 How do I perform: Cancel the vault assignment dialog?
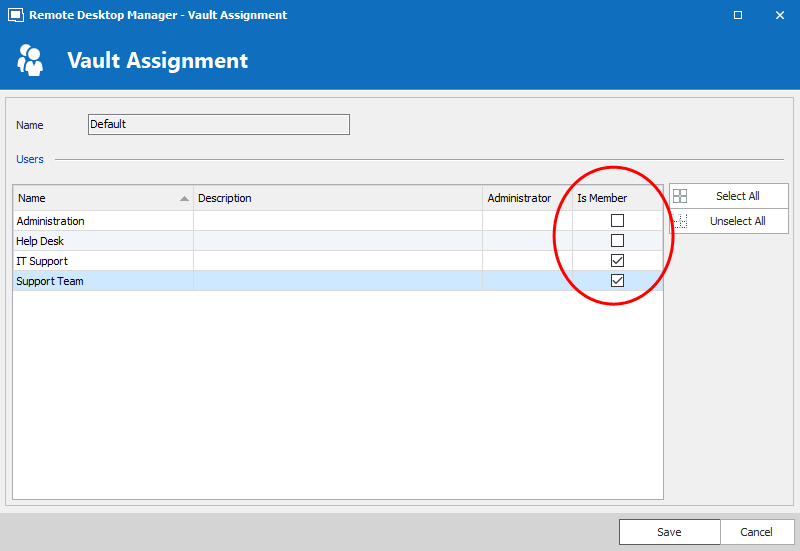(756, 532)
